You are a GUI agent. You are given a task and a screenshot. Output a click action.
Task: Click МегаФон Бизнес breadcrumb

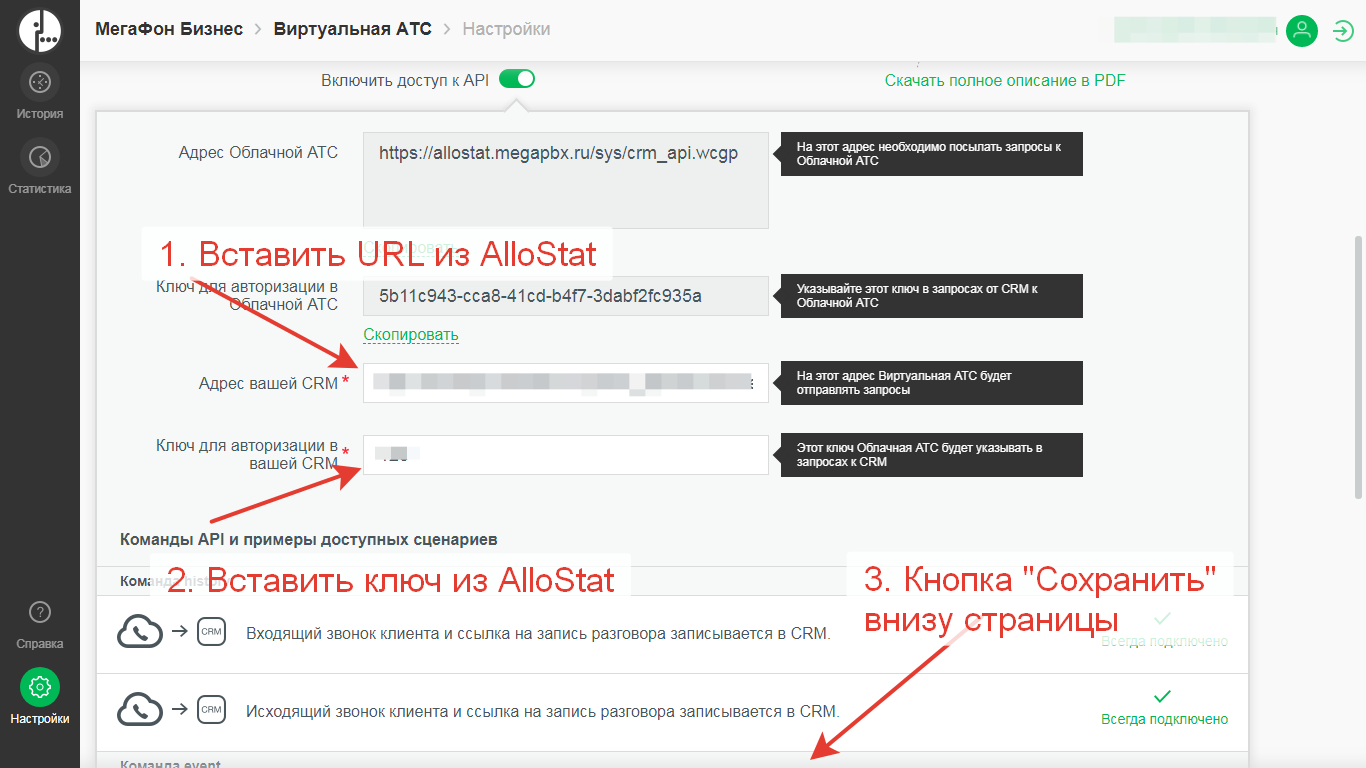pyautogui.click(x=169, y=29)
